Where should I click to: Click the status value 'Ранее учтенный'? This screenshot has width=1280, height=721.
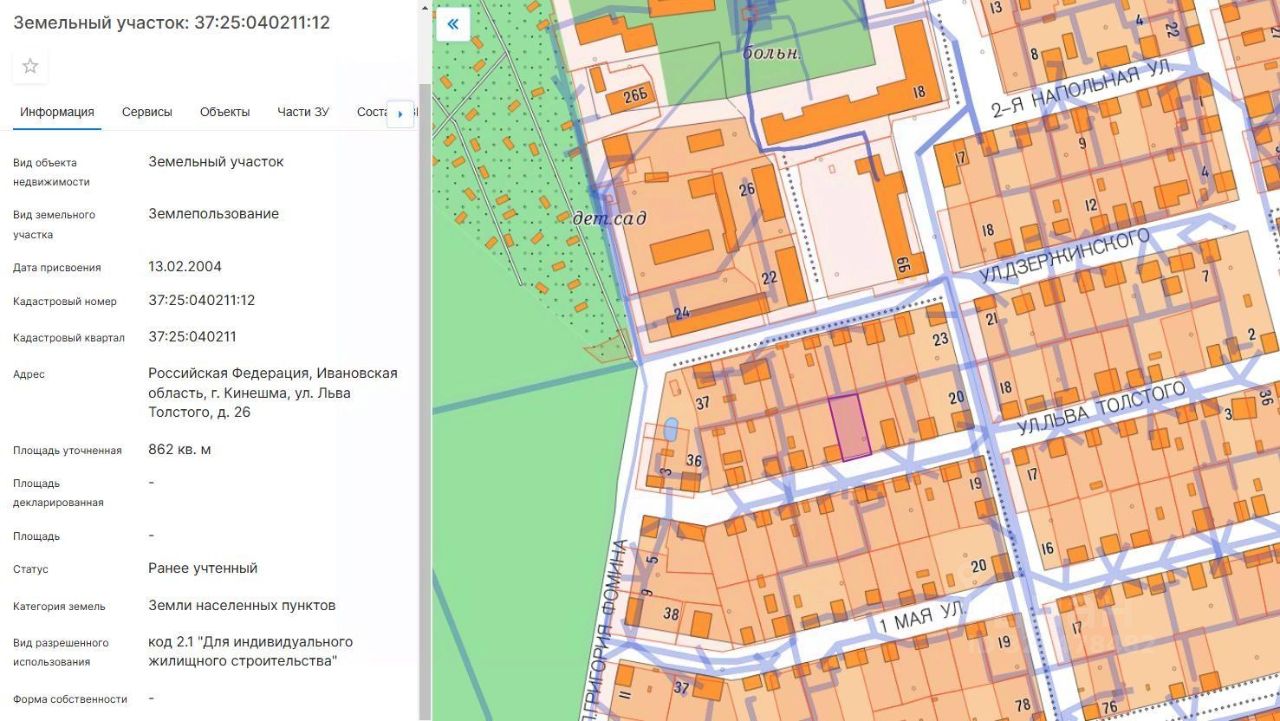[x=203, y=568]
